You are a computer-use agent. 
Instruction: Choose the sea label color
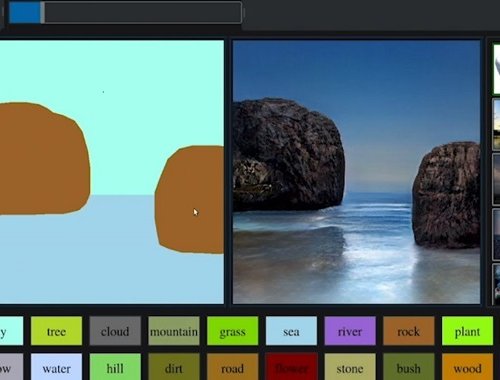click(x=291, y=331)
